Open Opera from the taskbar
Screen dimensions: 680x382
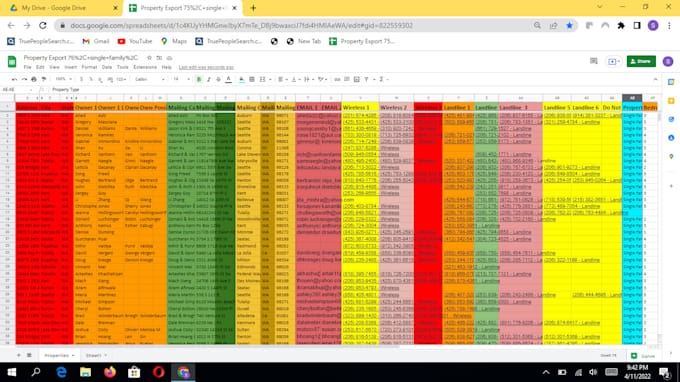point(158,372)
